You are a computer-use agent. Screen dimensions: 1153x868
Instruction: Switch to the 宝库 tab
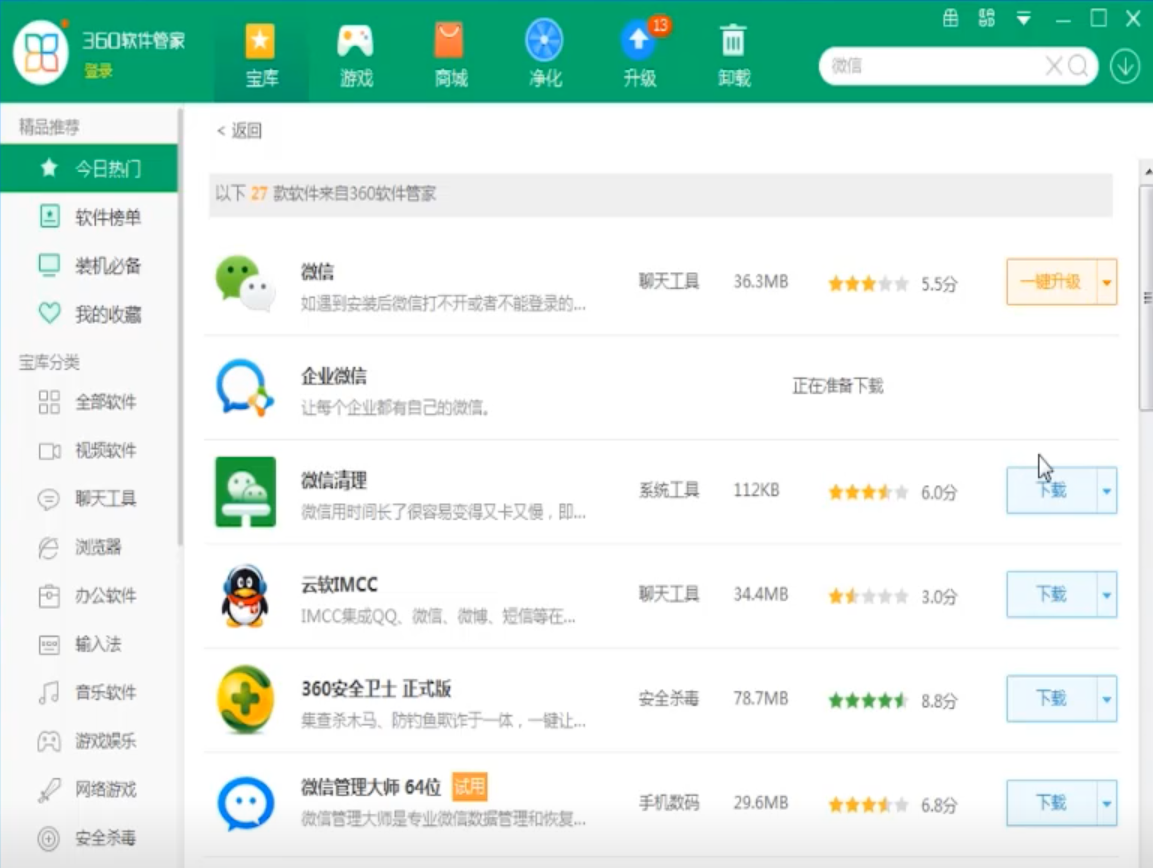[x=261, y=55]
